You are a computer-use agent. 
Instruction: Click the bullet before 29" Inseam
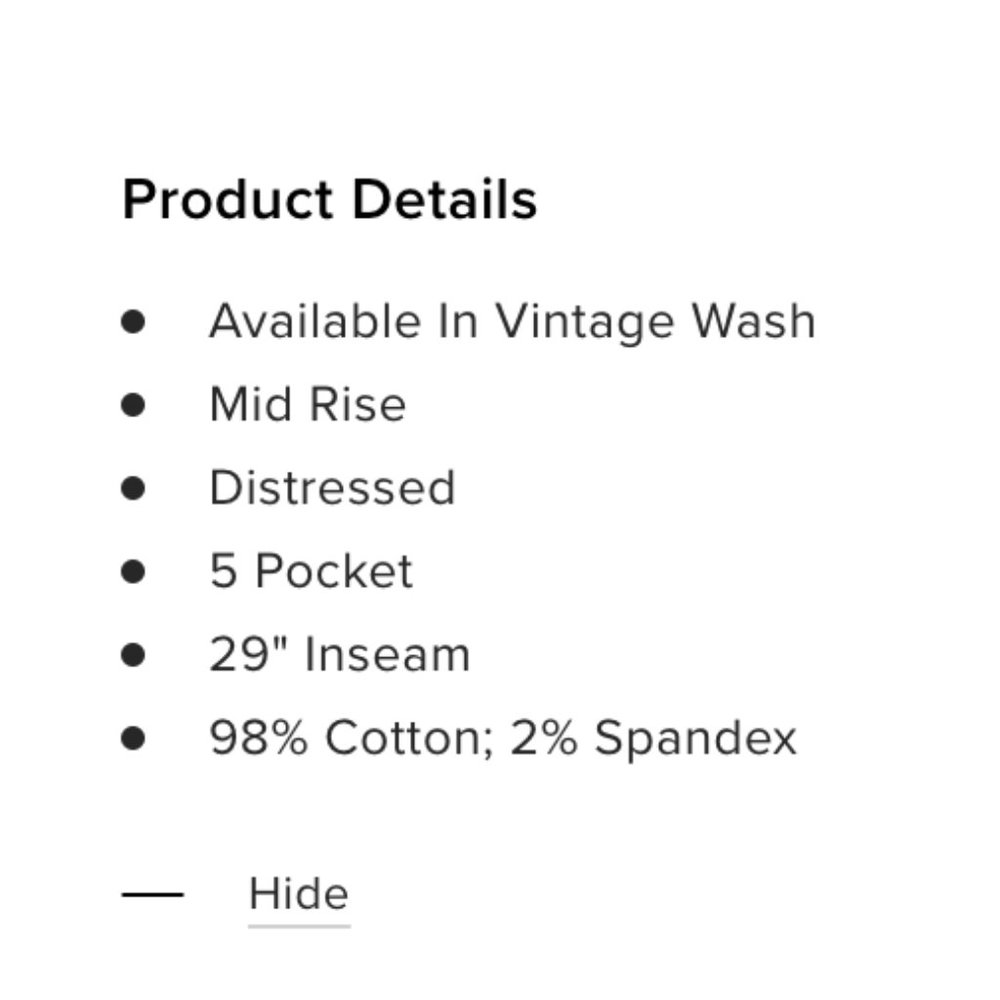133,655
